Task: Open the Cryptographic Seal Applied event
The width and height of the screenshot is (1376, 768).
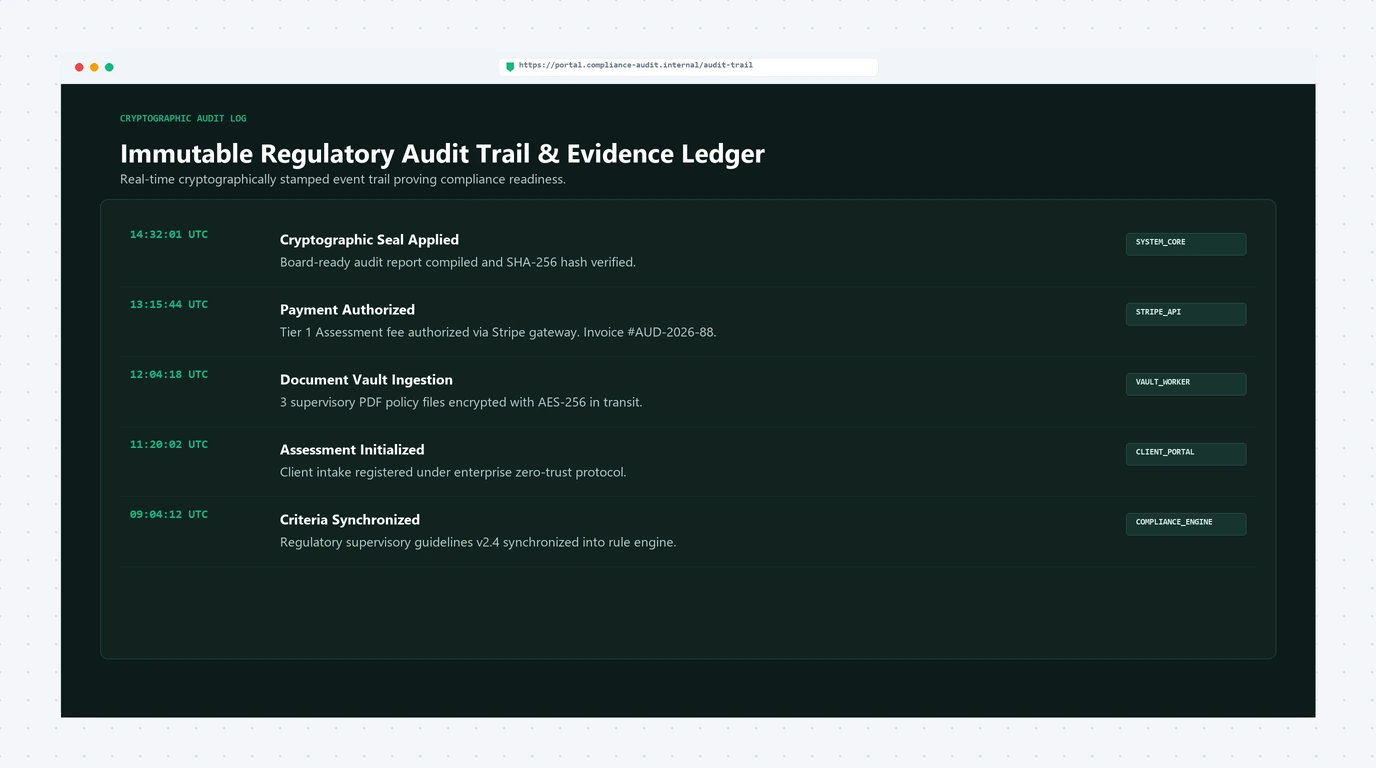Action: 369,240
